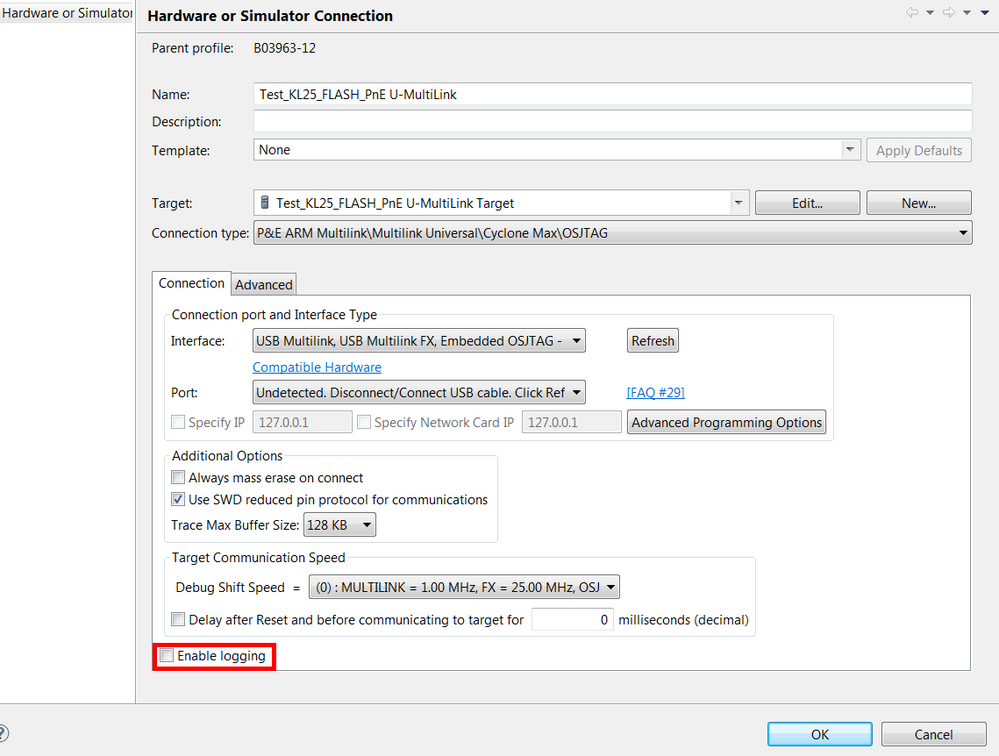Image resolution: width=999 pixels, height=756 pixels.
Task: Click the back navigation arrow icon
Action: (911, 13)
